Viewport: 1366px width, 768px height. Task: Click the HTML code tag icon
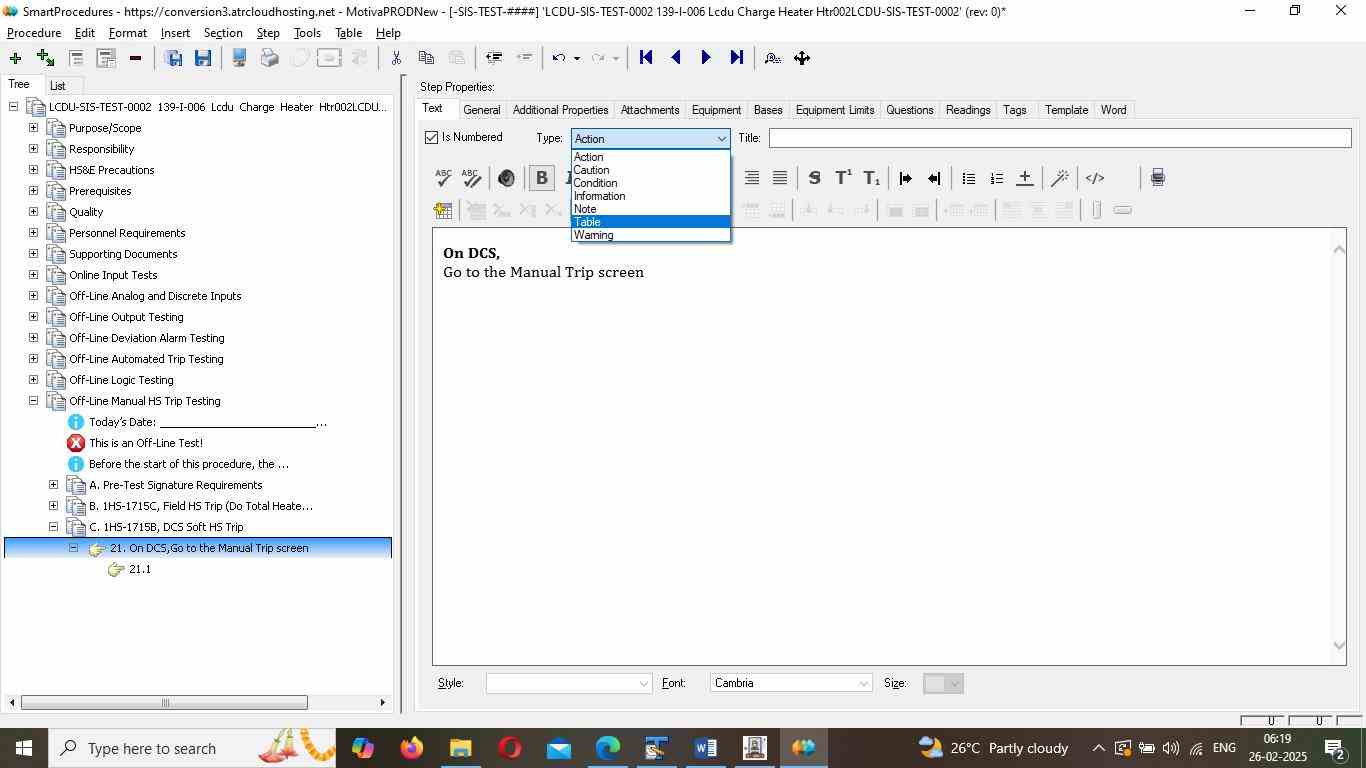(x=1095, y=178)
